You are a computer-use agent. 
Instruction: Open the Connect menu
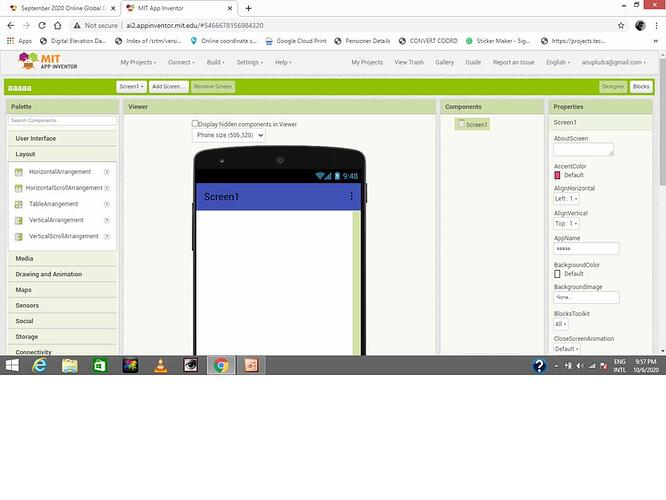(x=181, y=62)
